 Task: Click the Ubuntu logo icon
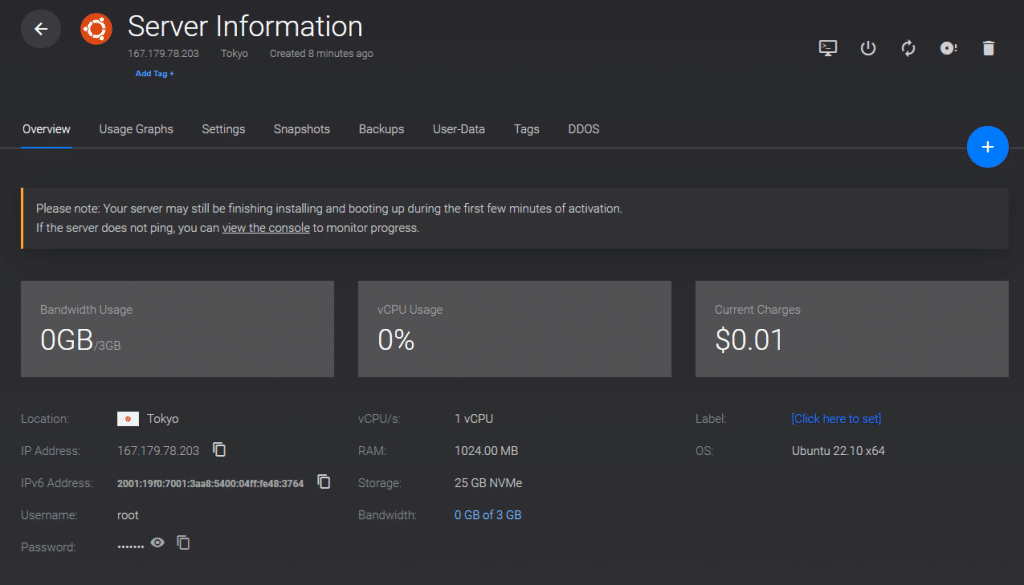(x=96, y=29)
